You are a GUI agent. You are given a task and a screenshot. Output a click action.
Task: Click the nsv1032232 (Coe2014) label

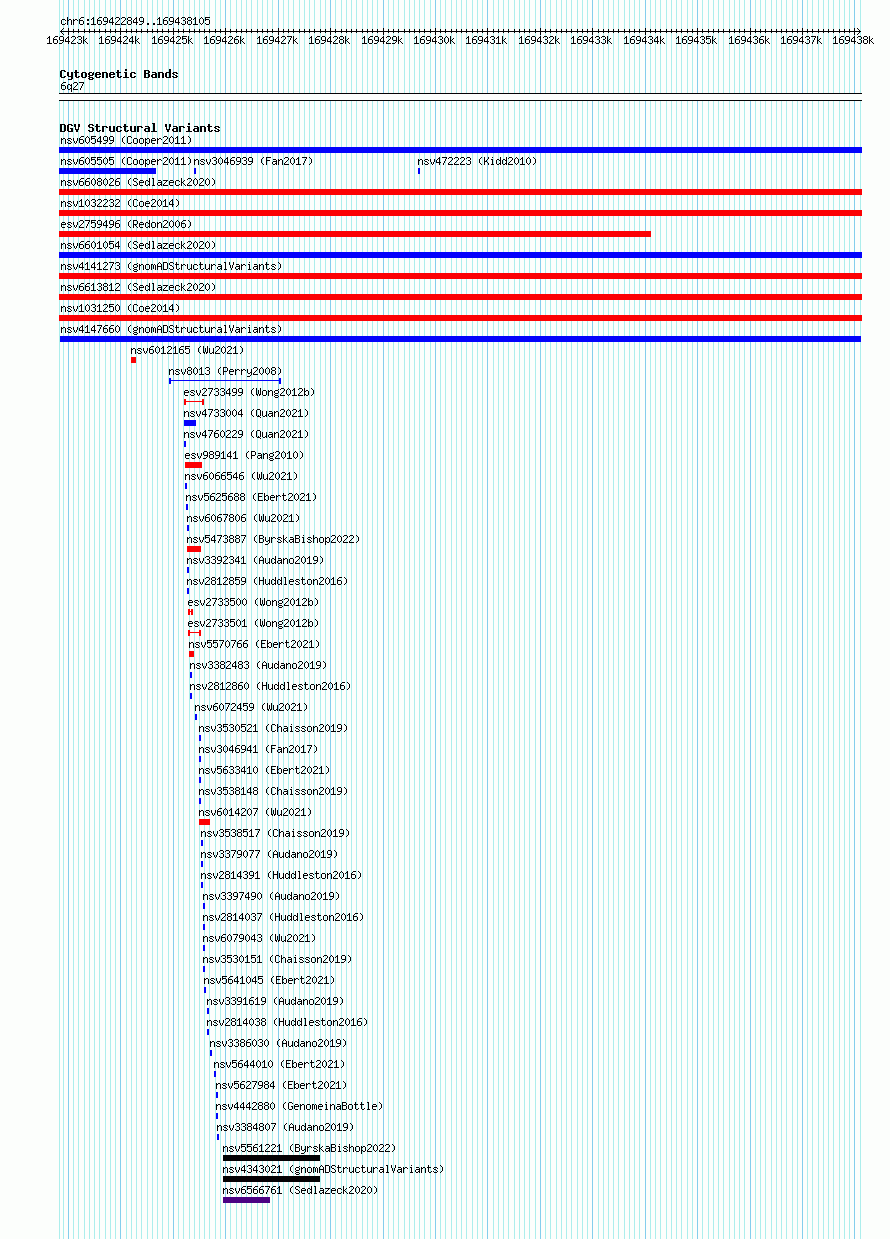click(x=119, y=203)
